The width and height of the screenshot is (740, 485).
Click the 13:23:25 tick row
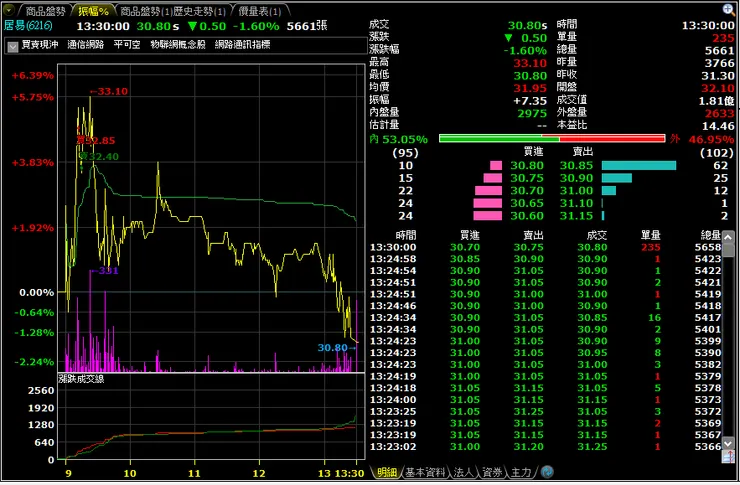tap(545, 411)
